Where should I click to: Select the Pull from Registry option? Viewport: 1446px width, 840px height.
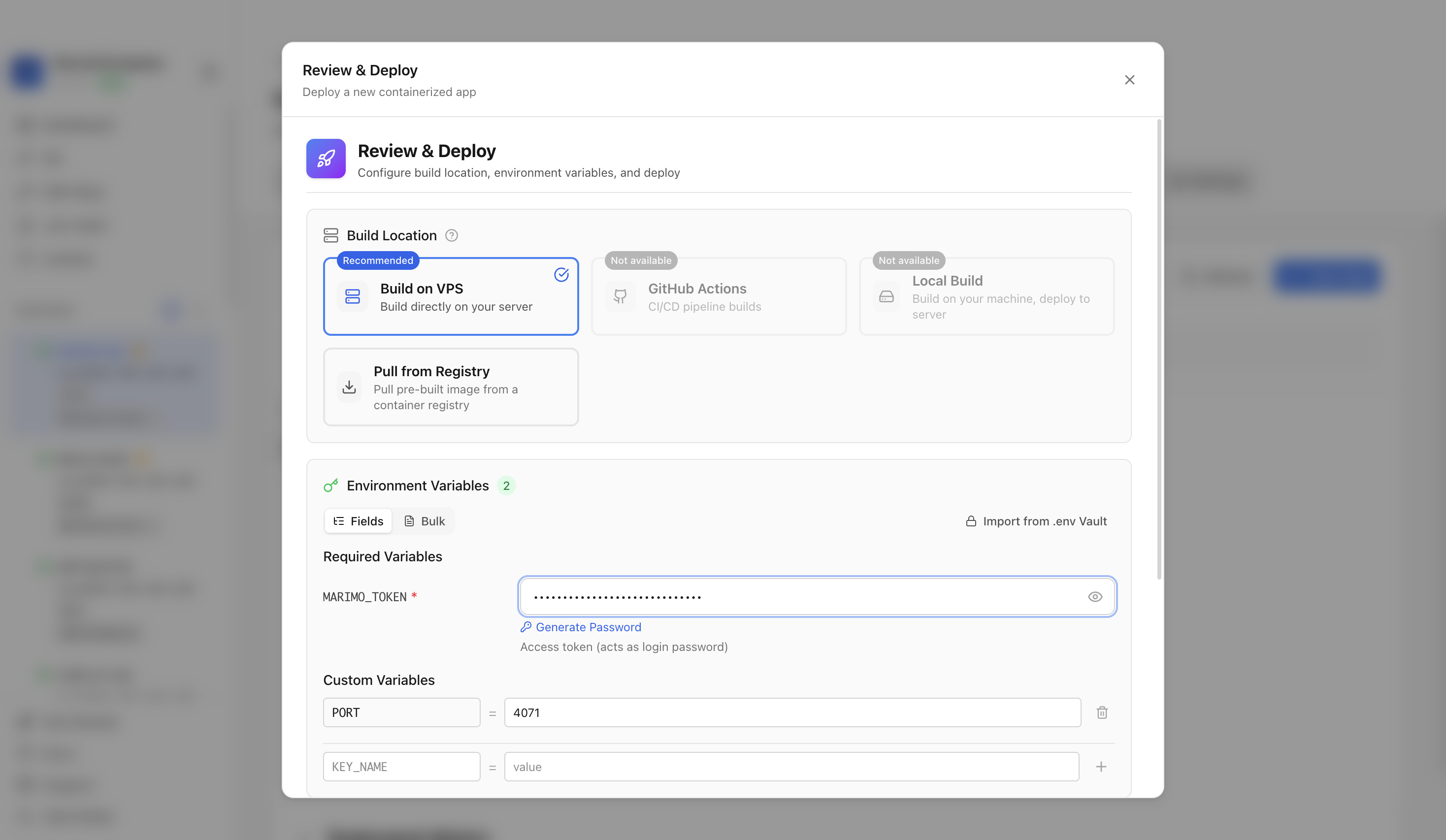451,388
